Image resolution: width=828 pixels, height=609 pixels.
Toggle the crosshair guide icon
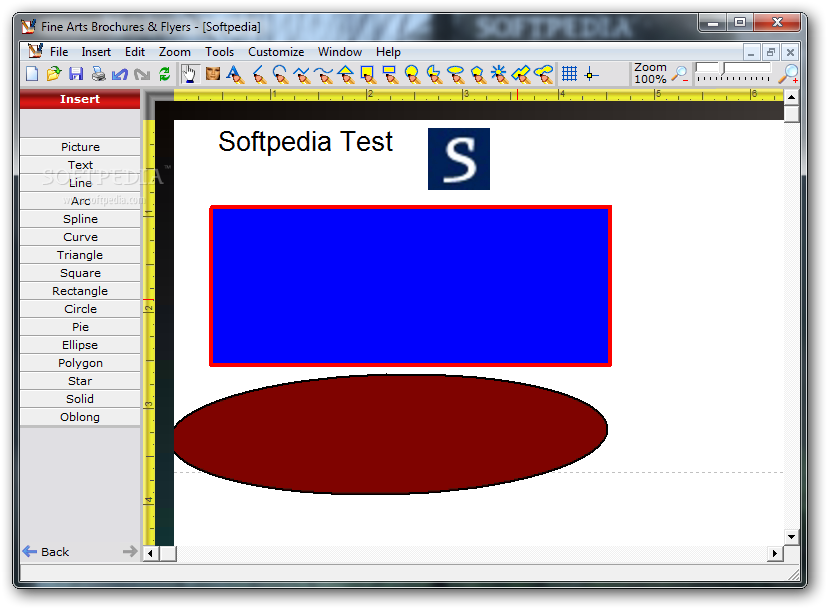tap(591, 74)
